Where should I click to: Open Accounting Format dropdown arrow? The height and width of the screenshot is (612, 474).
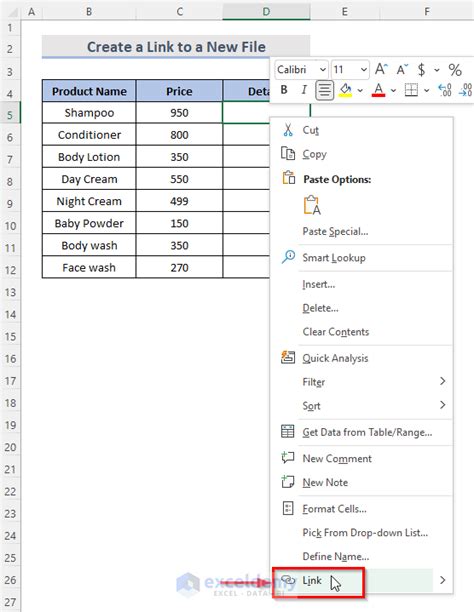[x=437, y=70]
